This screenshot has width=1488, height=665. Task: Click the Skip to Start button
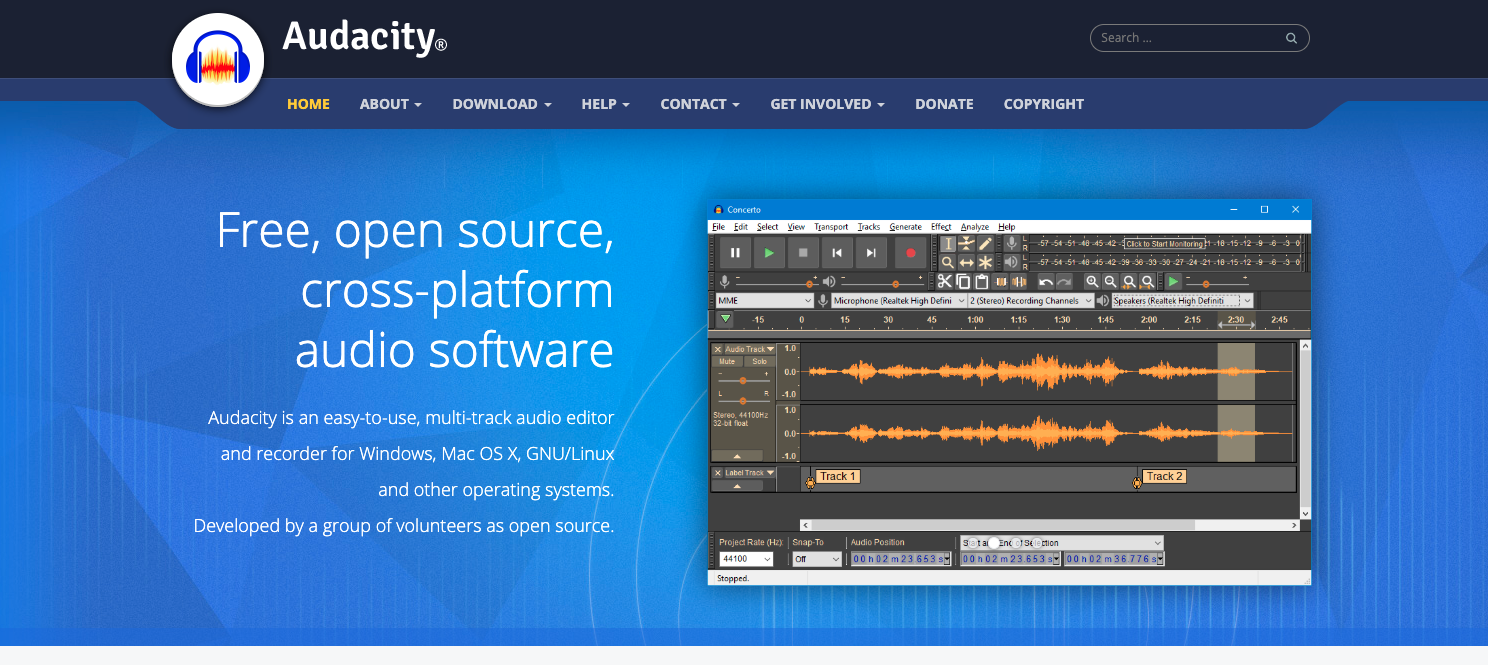837,253
